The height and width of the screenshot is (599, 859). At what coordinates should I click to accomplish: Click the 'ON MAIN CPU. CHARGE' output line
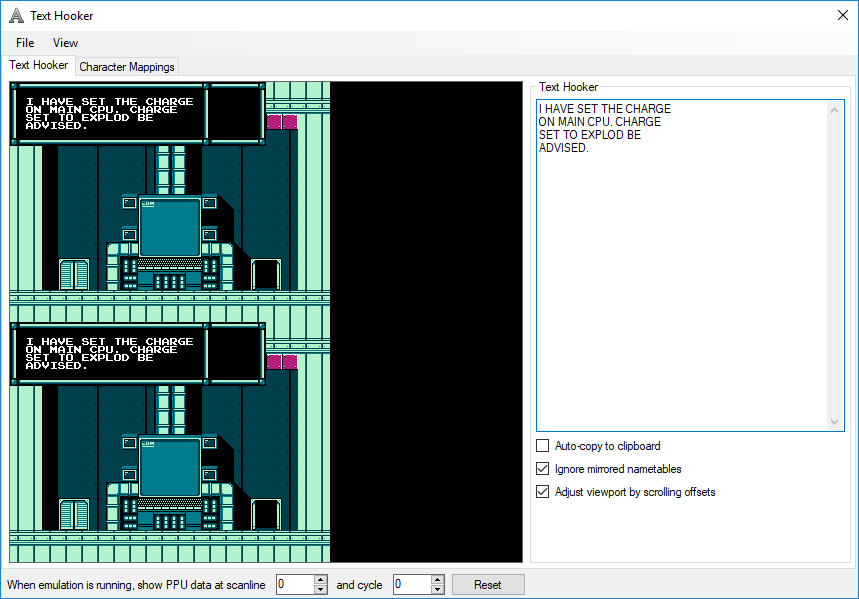(x=600, y=122)
